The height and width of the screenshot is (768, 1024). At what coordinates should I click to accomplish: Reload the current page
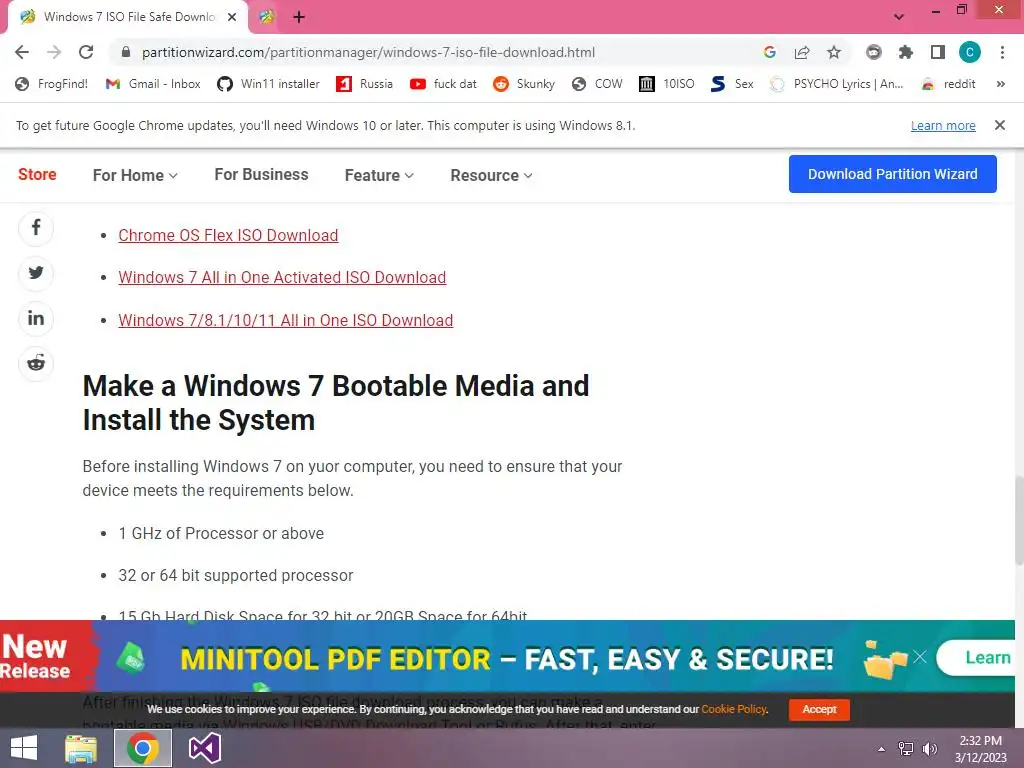coord(86,52)
